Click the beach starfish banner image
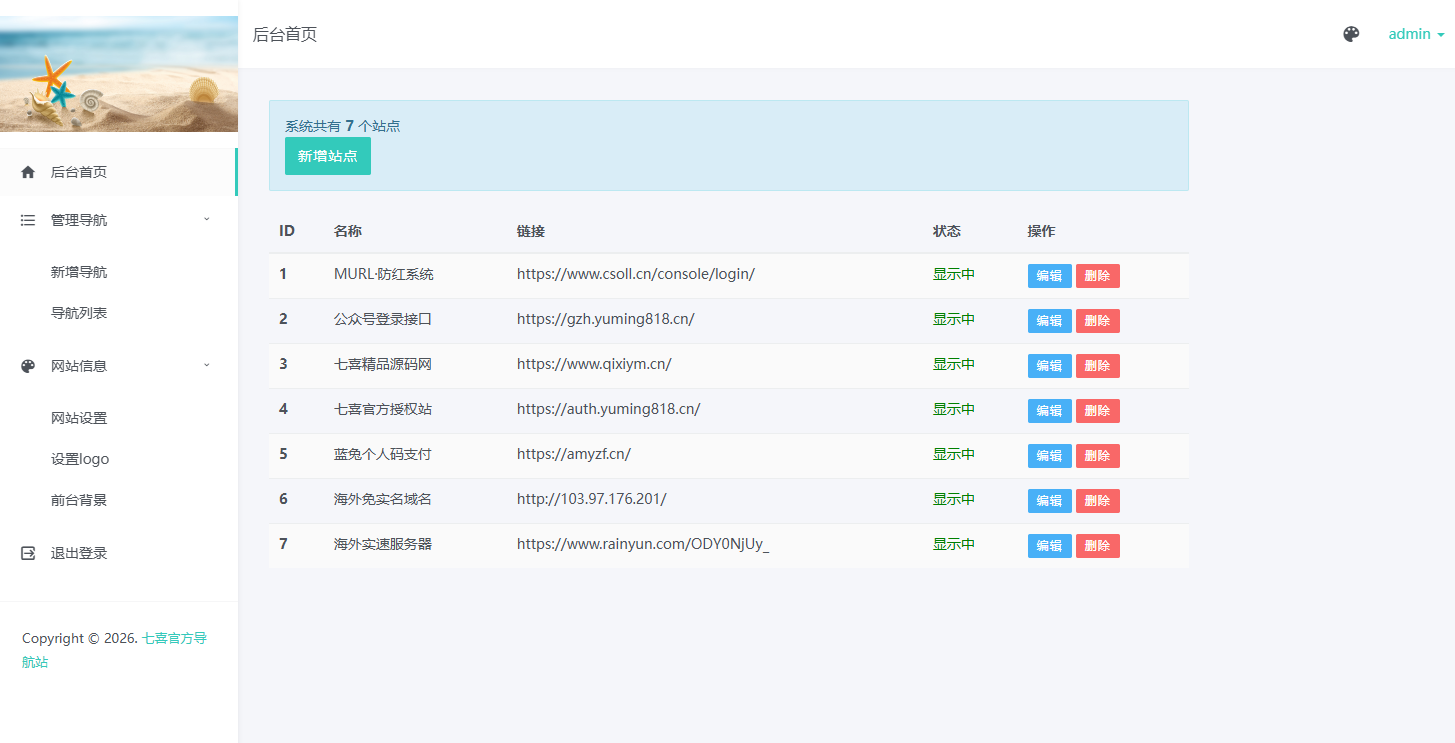The height and width of the screenshot is (743, 1455). coord(119,74)
